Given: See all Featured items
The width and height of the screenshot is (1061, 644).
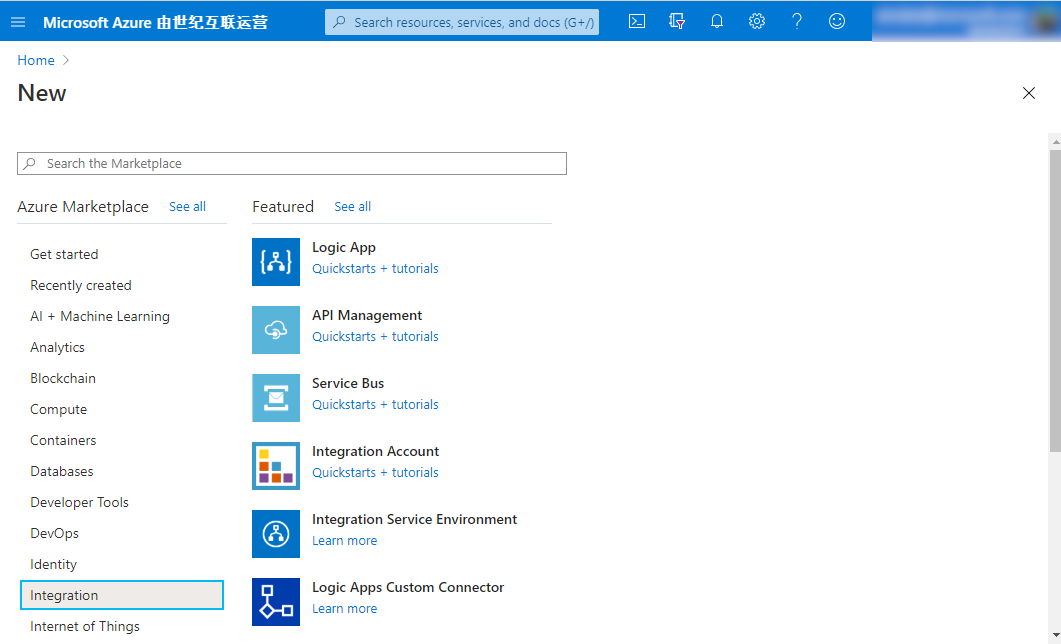Looking at the screenshot, I should [x=353, y=207].
